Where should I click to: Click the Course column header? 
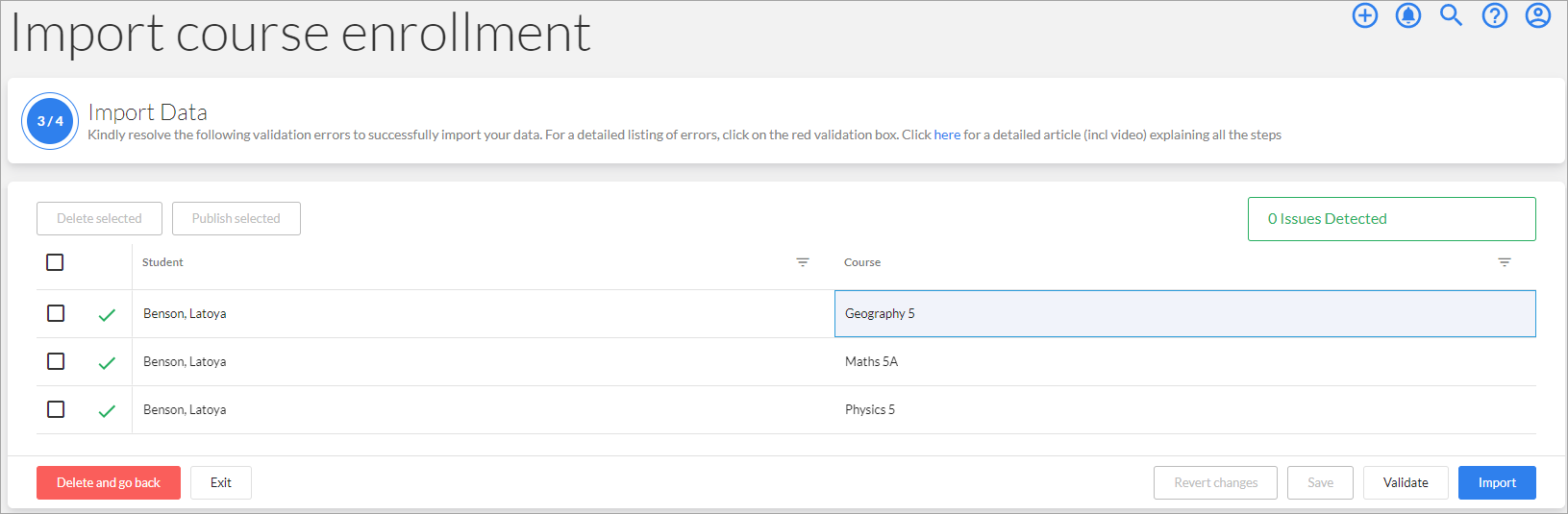(862, 262)
